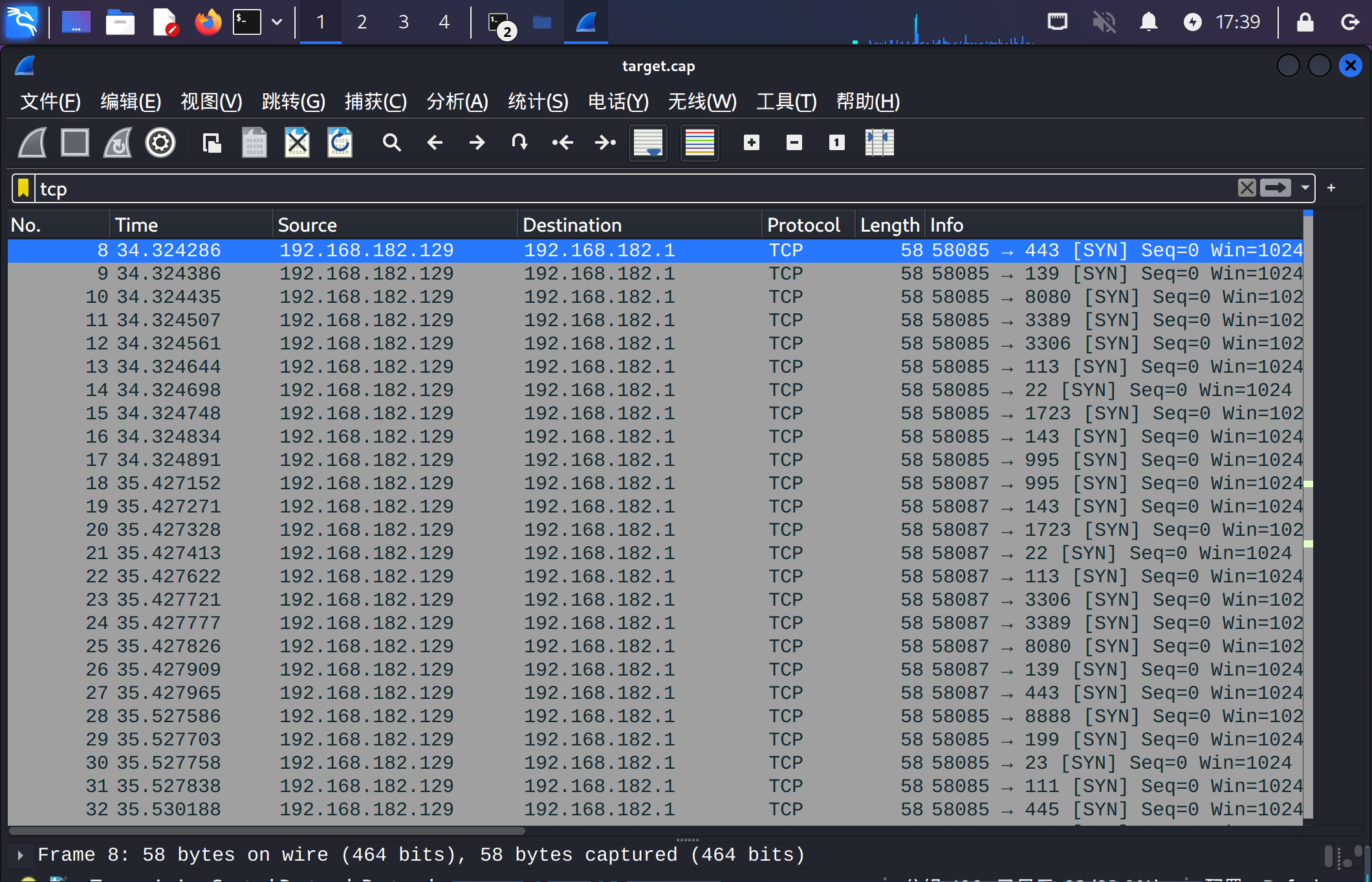
Task: Reload the capture file
Action: click(340, 142)
